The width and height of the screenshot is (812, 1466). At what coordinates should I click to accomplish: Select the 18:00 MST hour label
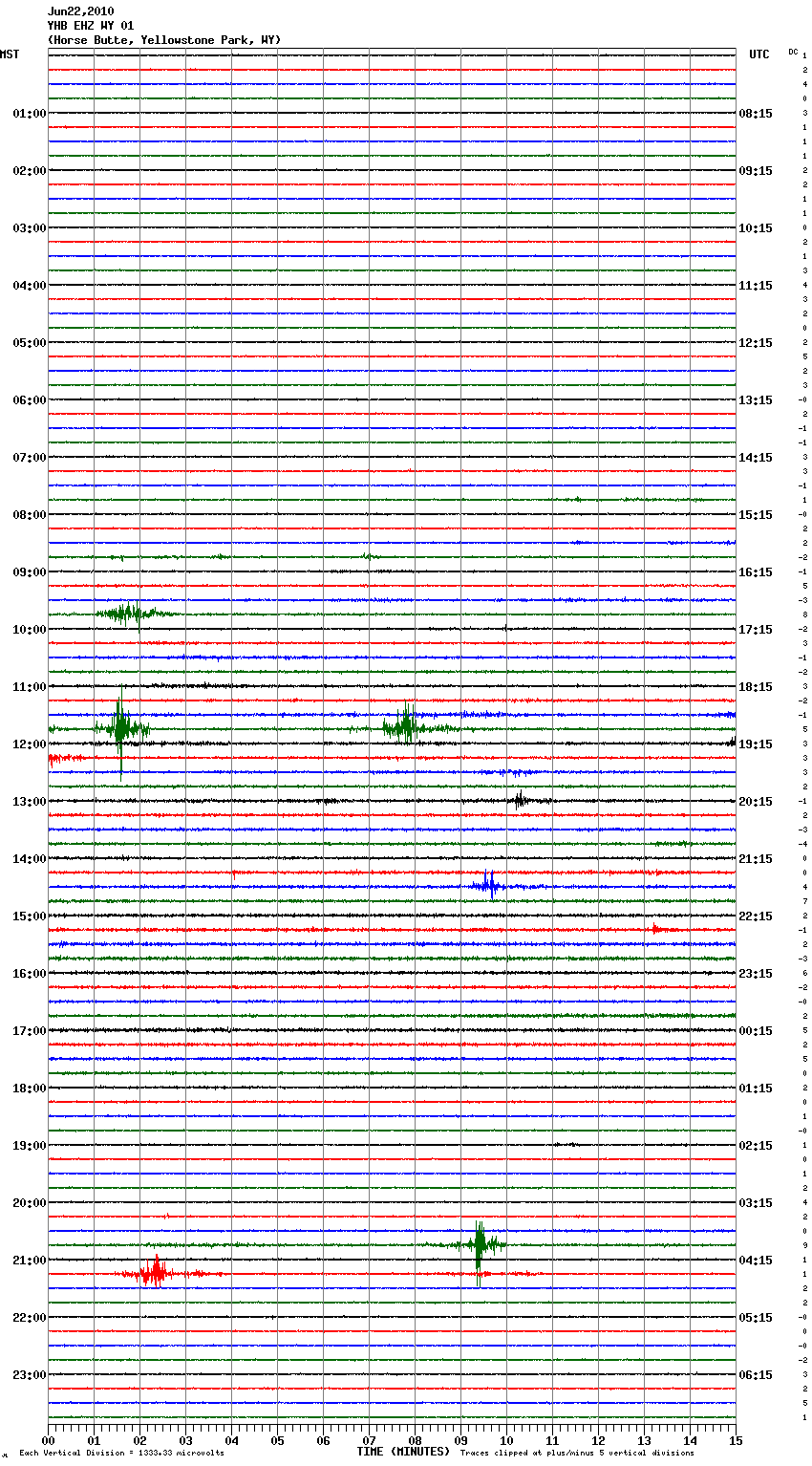30,1089
